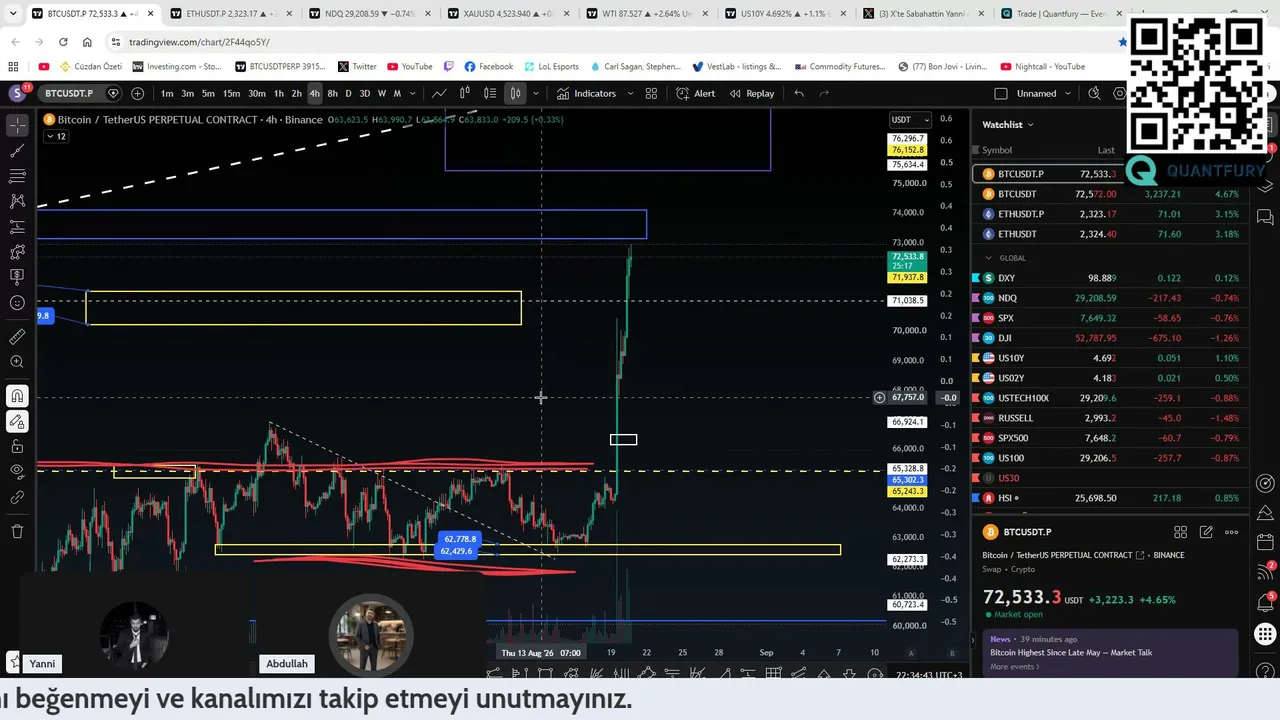The image size is (1280, 720).
Task: Open the Bitcoin Highest Since Late May news item
Action: pos(1071,653)
